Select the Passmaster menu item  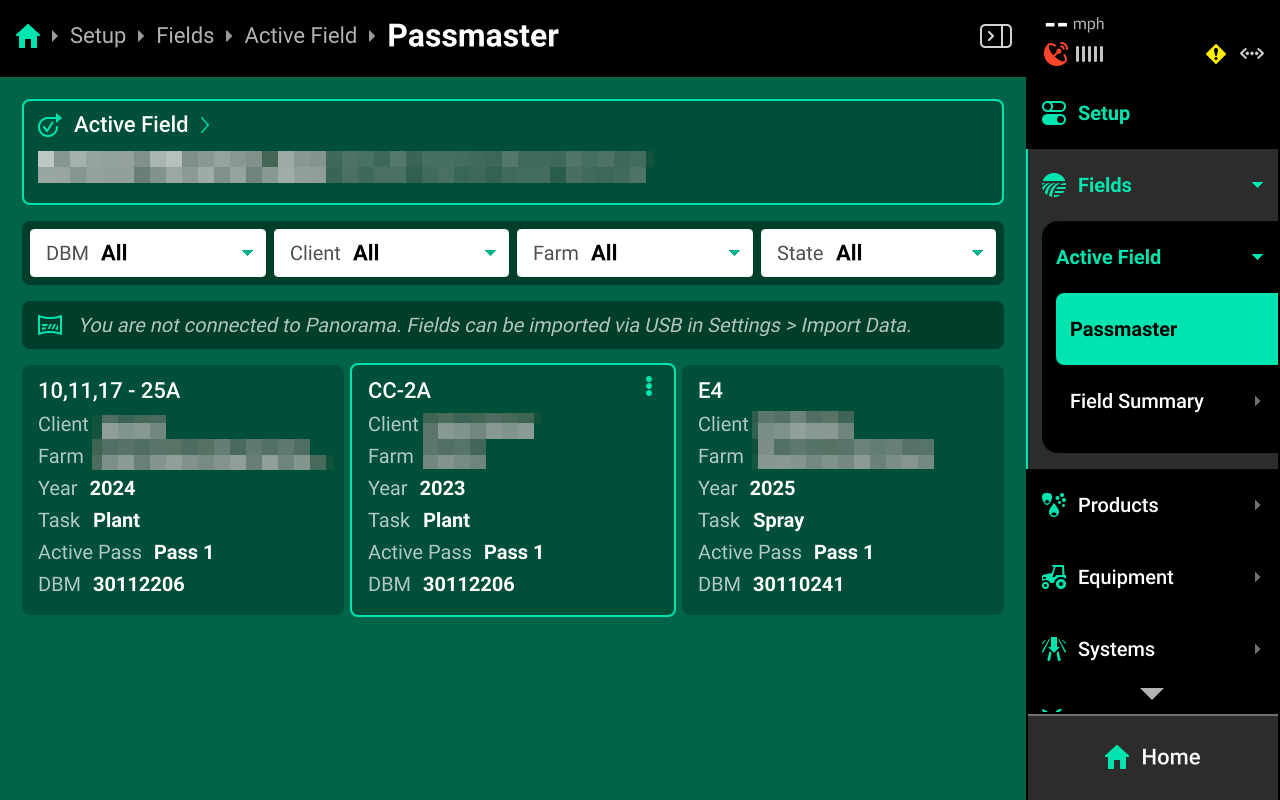tap(1167, 329)
